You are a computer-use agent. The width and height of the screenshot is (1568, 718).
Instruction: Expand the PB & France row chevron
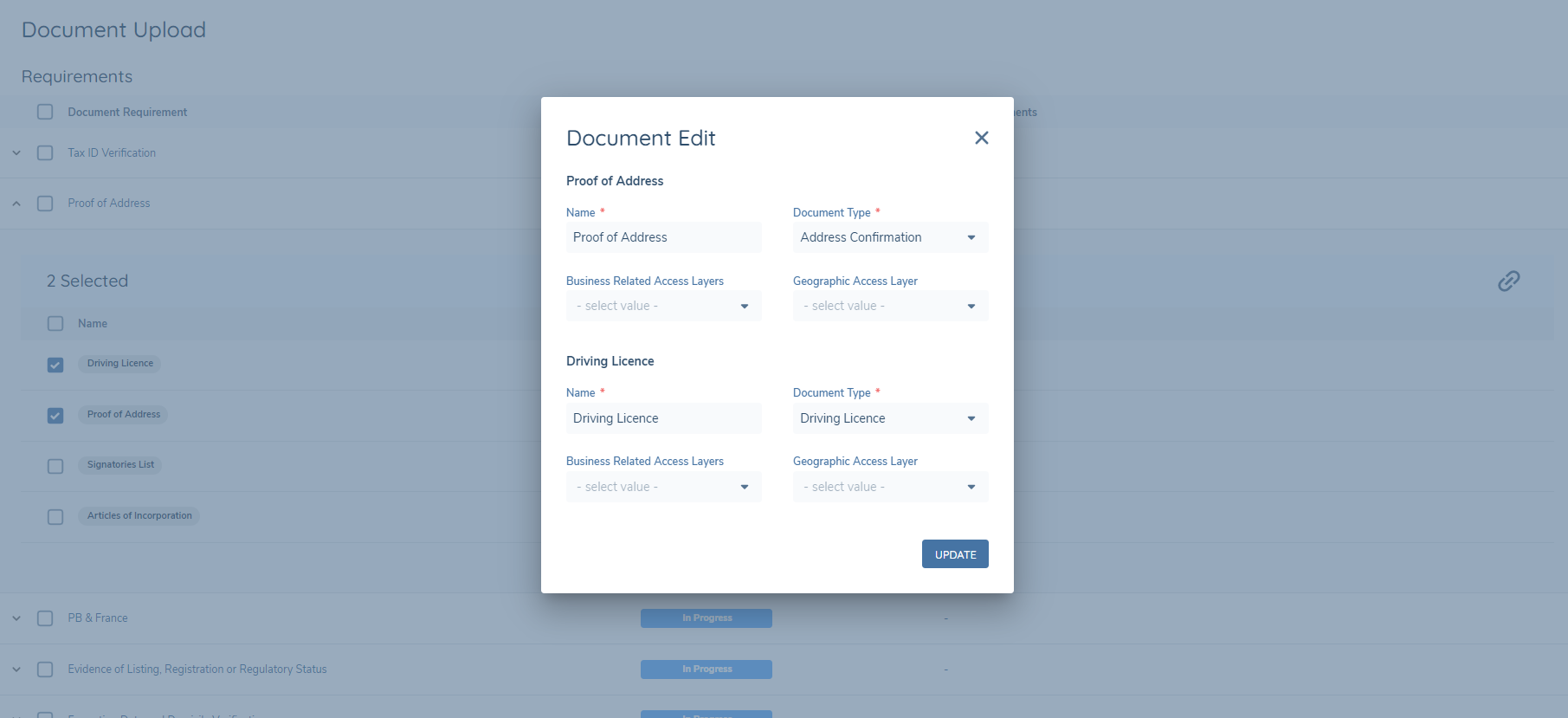coord(16,618)
